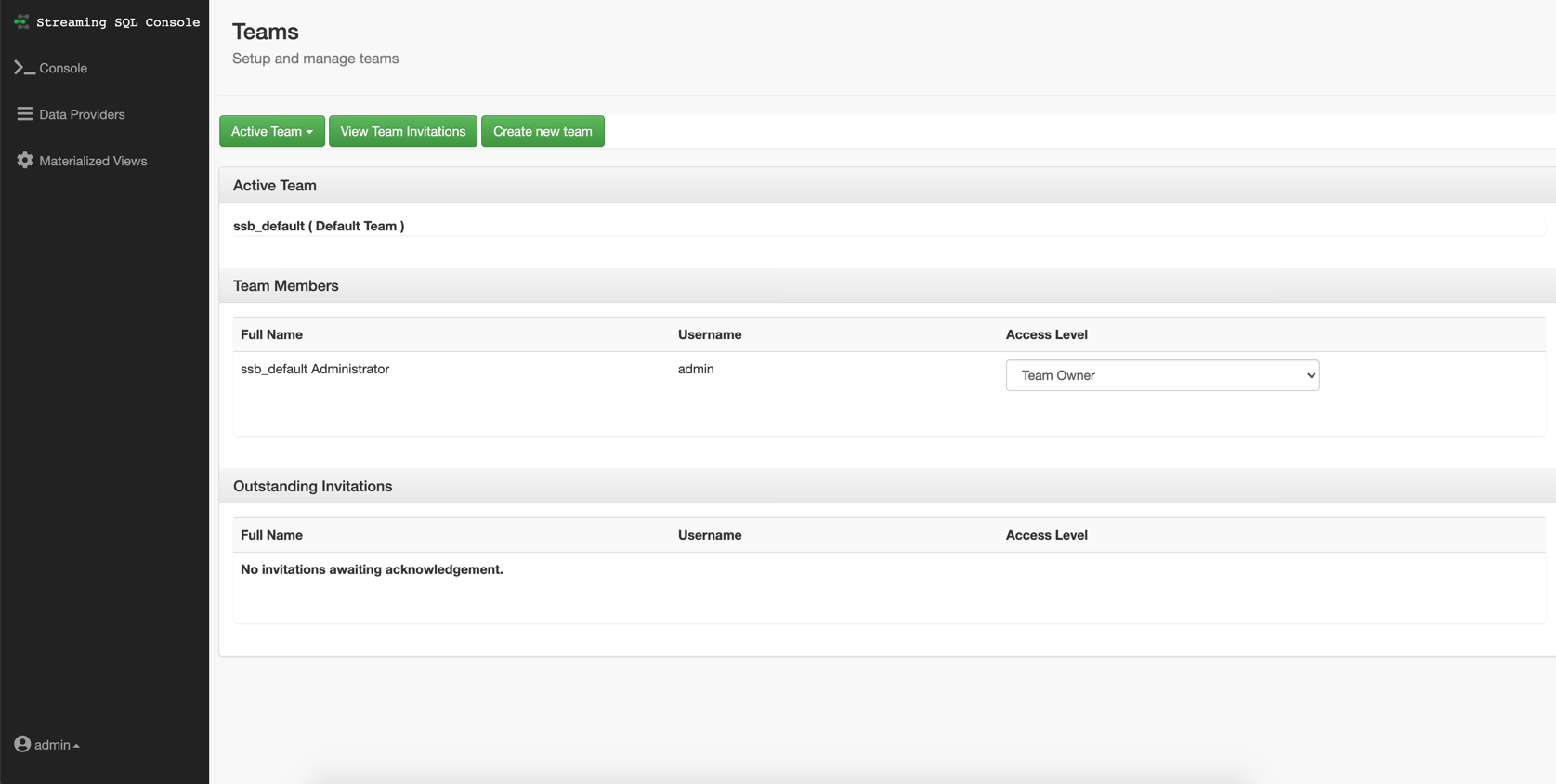The height and width of the screenshot is (784, 1556).
Task: Click the Materialized Views gear icon
Action: click(24, 161)
